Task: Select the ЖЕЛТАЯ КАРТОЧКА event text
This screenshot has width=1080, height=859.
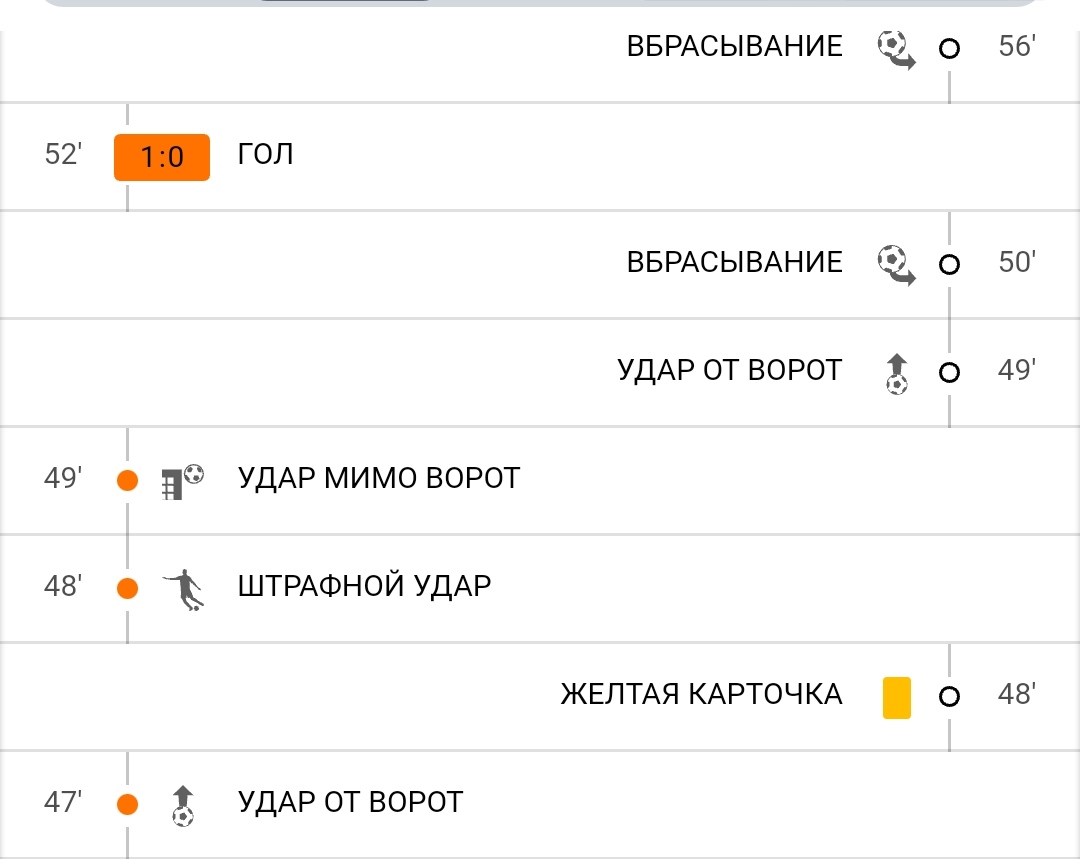Action: tap(701, 694)
